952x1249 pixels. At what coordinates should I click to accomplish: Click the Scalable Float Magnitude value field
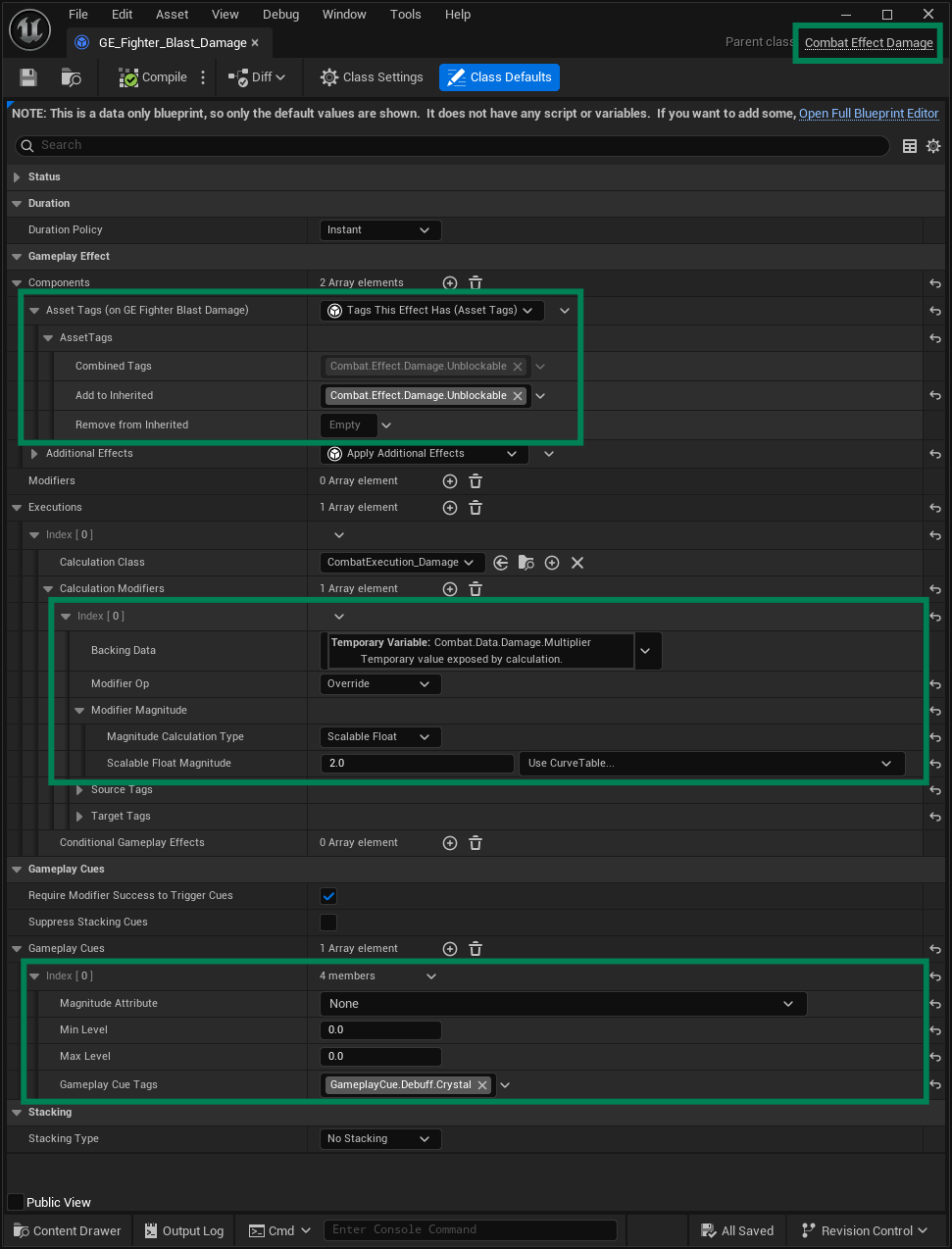point(417,764)
